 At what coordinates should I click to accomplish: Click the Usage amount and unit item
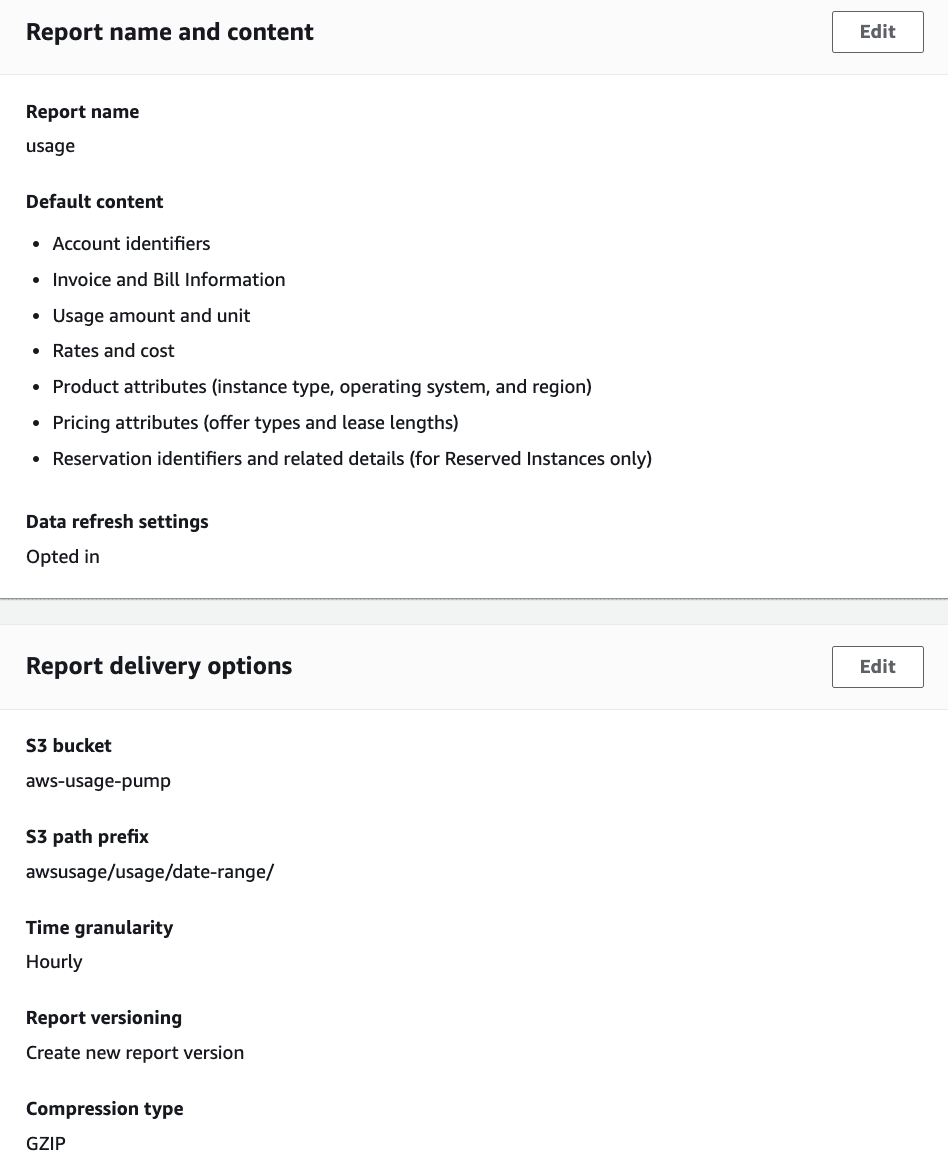[151, 316]
